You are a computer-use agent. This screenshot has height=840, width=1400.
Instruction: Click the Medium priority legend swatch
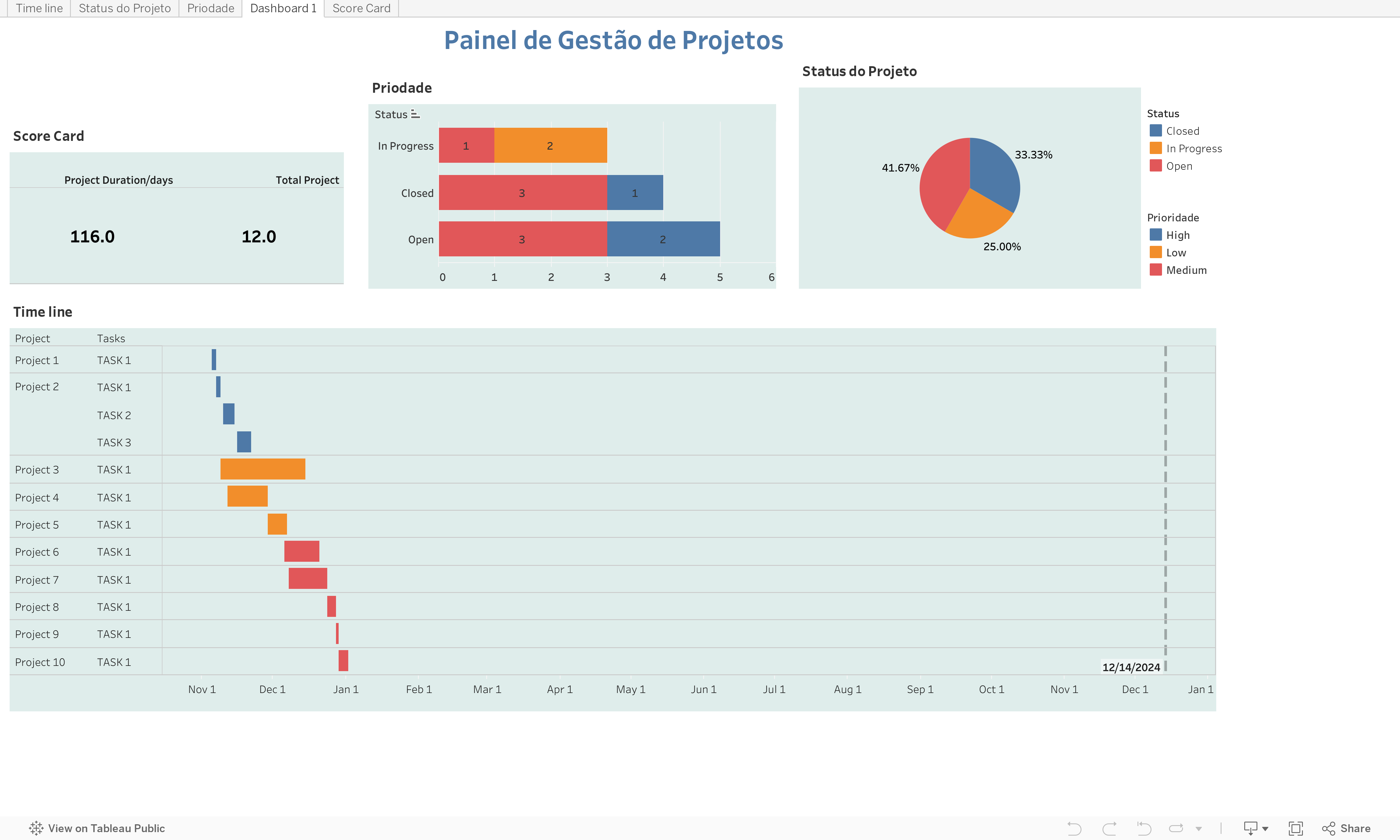pos(1156,270)
